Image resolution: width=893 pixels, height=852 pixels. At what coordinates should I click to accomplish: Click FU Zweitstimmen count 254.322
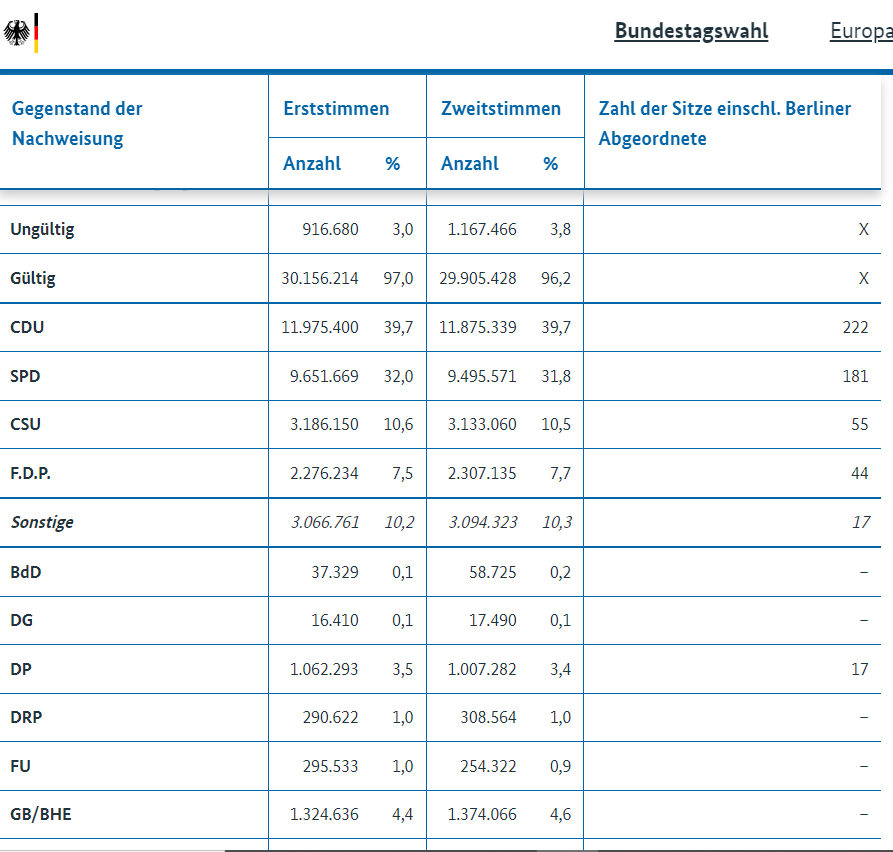click(x=488, y=766)
